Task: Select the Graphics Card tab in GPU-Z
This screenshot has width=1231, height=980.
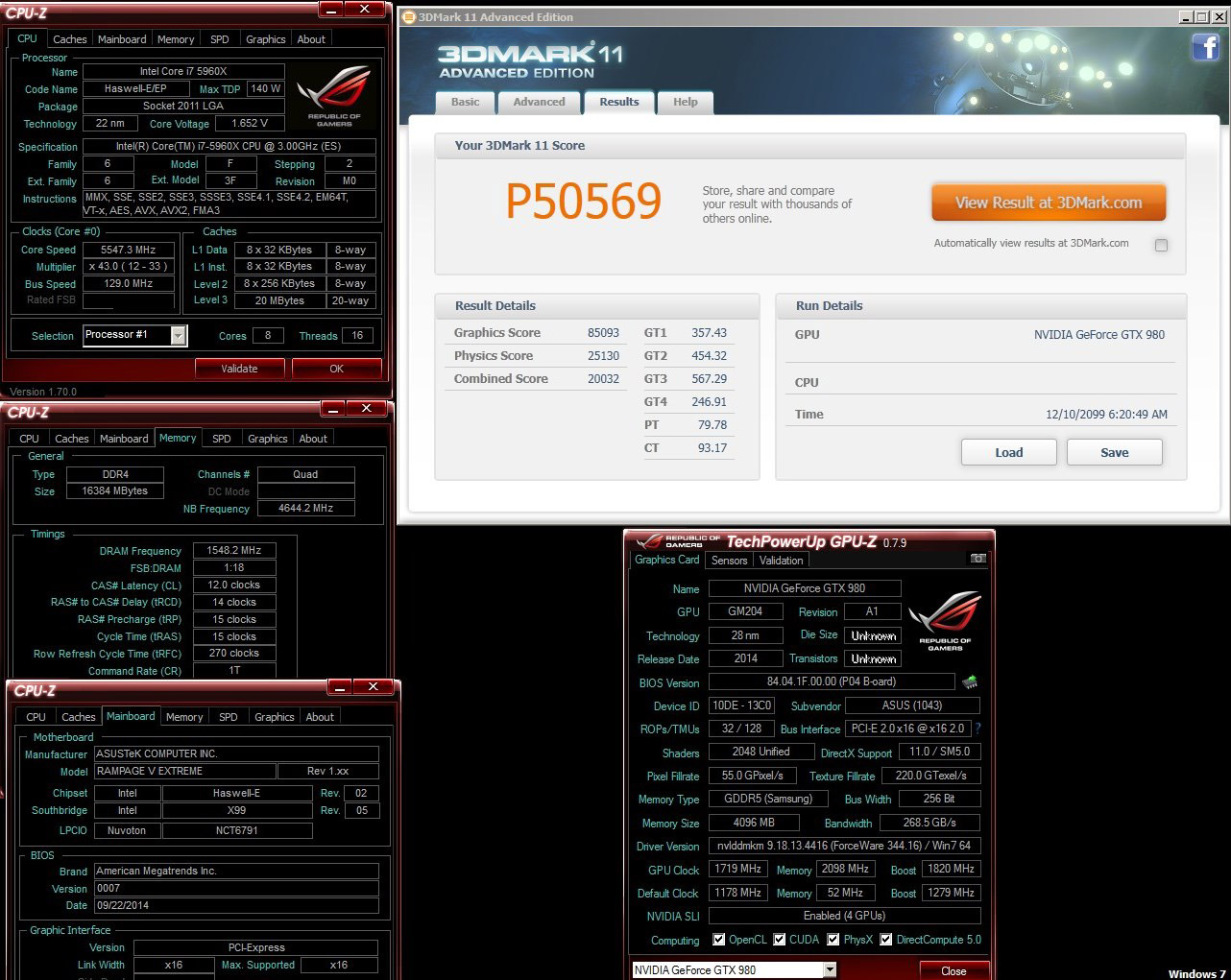Action: pos(667,560)
